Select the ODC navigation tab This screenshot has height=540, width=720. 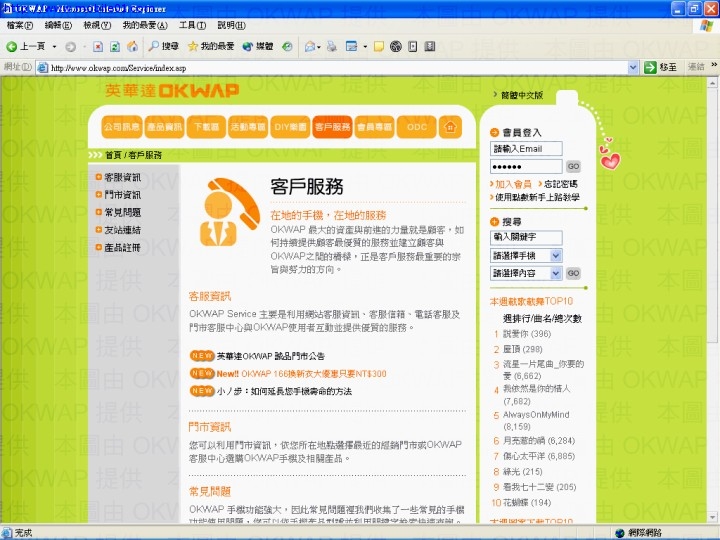coord(417,127)
